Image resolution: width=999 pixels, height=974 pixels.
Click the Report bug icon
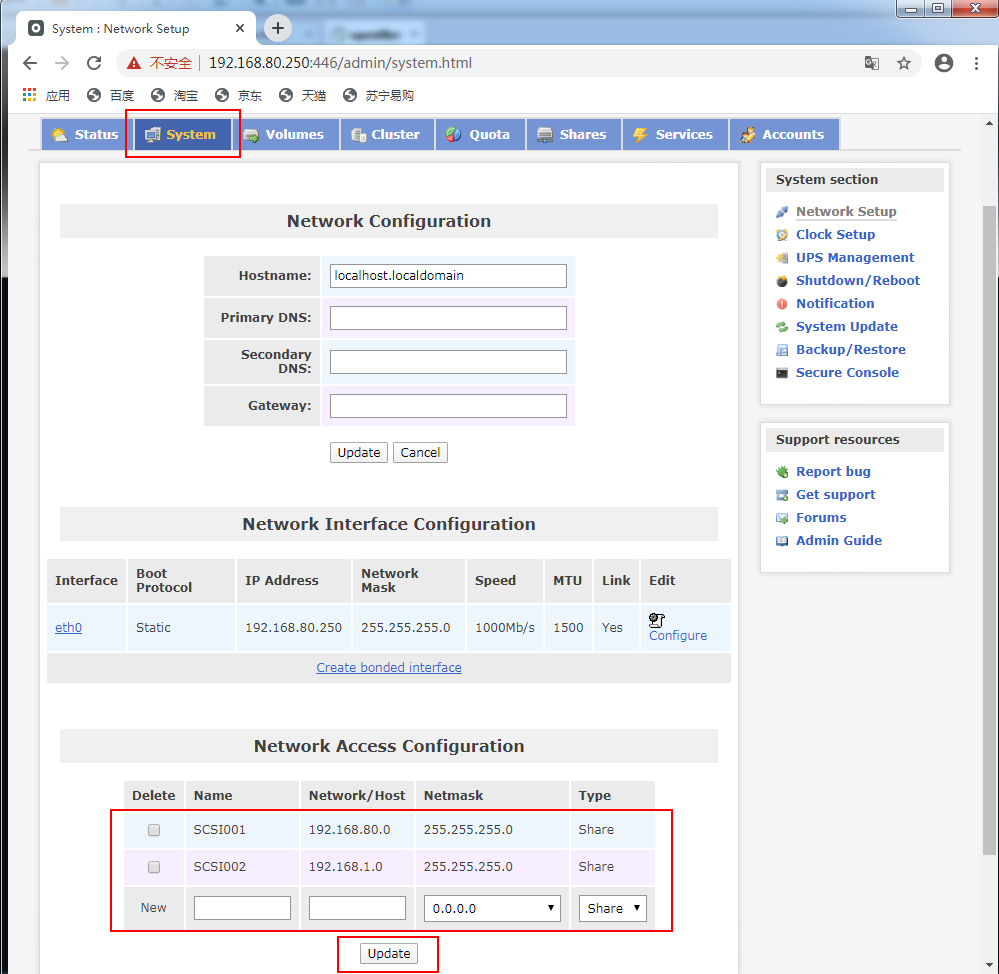(782, 471)
